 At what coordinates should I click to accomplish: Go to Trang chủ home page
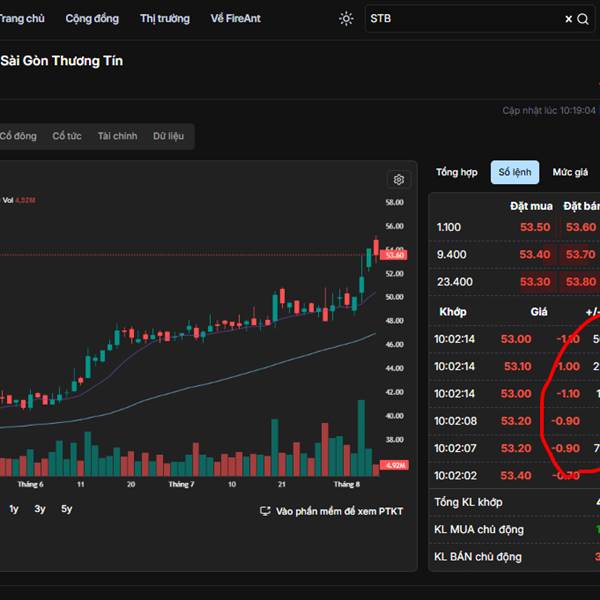[21, 18]
